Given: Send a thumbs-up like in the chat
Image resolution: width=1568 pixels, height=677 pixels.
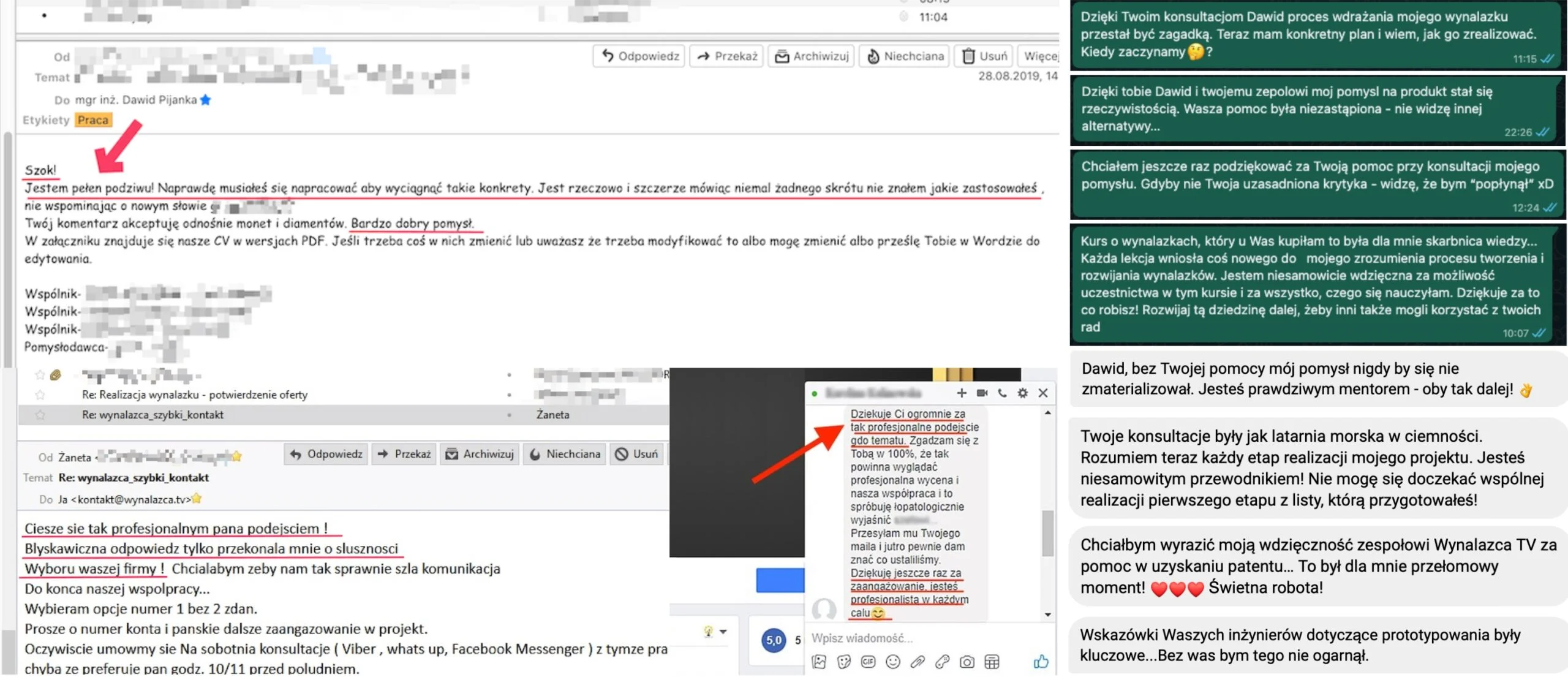Looking at the screenshot, I should (x=1041, y=661).
